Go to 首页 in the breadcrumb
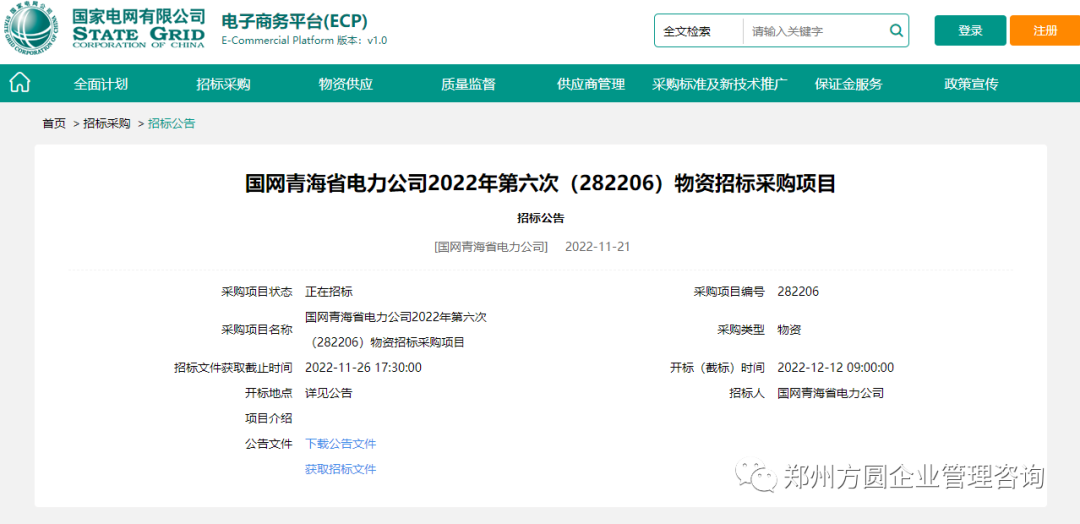 [x=54, y=124]
